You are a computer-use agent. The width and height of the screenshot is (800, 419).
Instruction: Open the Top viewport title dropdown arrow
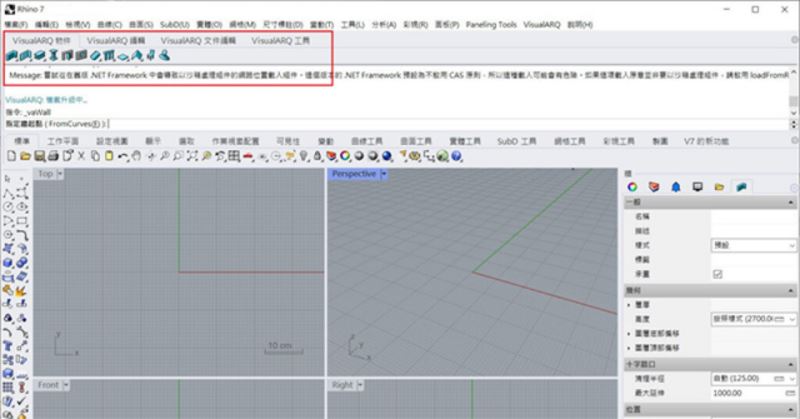[60, 174]
